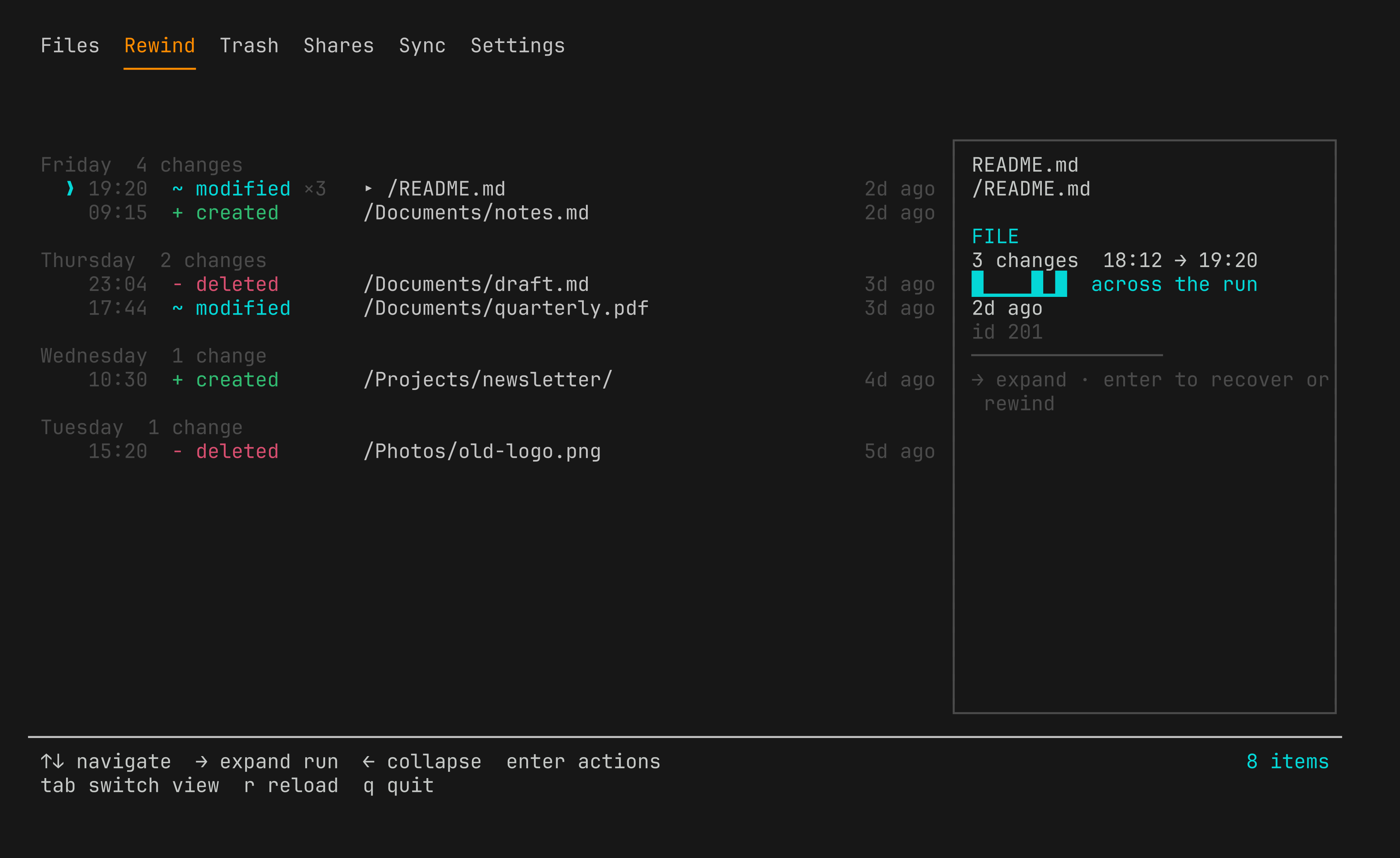The width and height of the screenshot is (1400, 858).
Task: Click the expand run shortcut hint
Action: point(267,761)
